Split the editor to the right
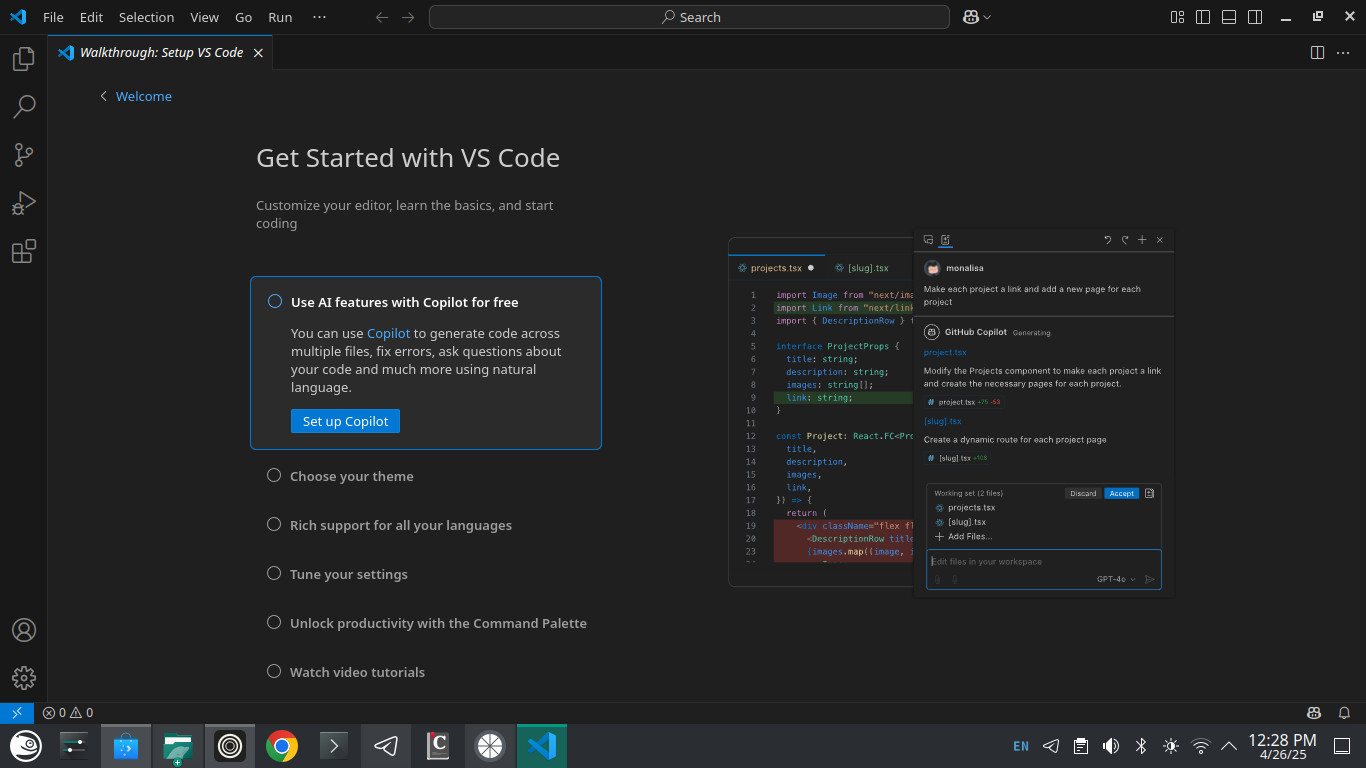Image resolution: width=1366 pixels, height=768 pixels. coord(1317,52)
